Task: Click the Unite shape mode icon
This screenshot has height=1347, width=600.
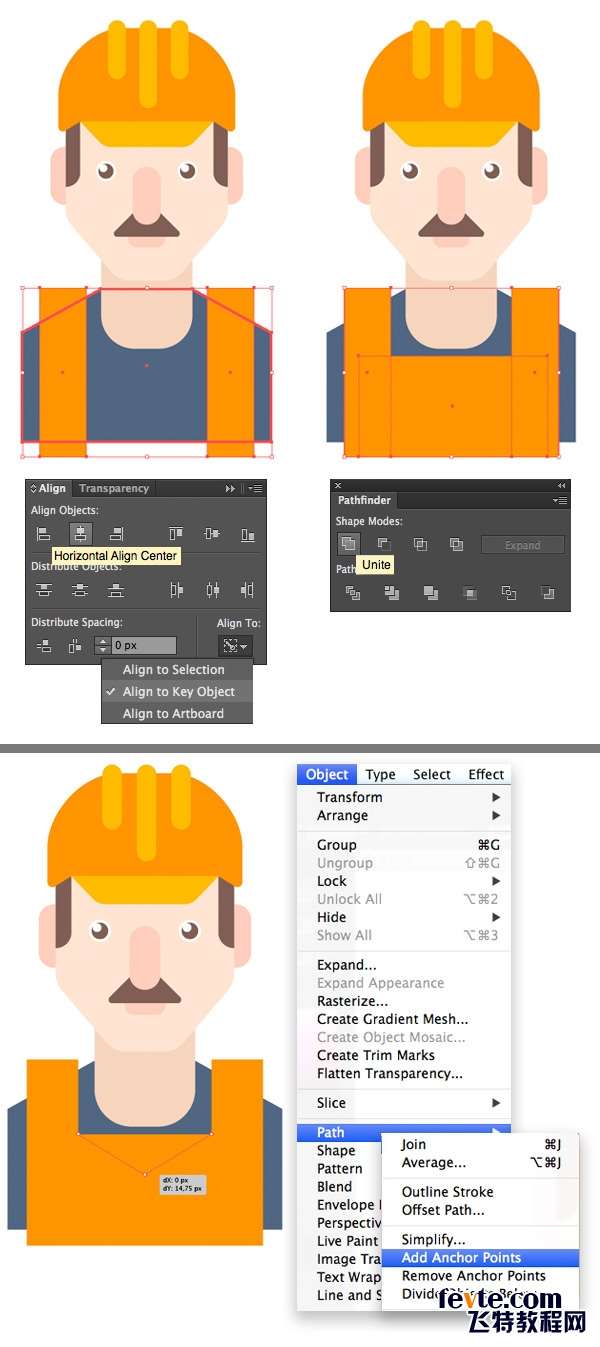Action: 347,544
